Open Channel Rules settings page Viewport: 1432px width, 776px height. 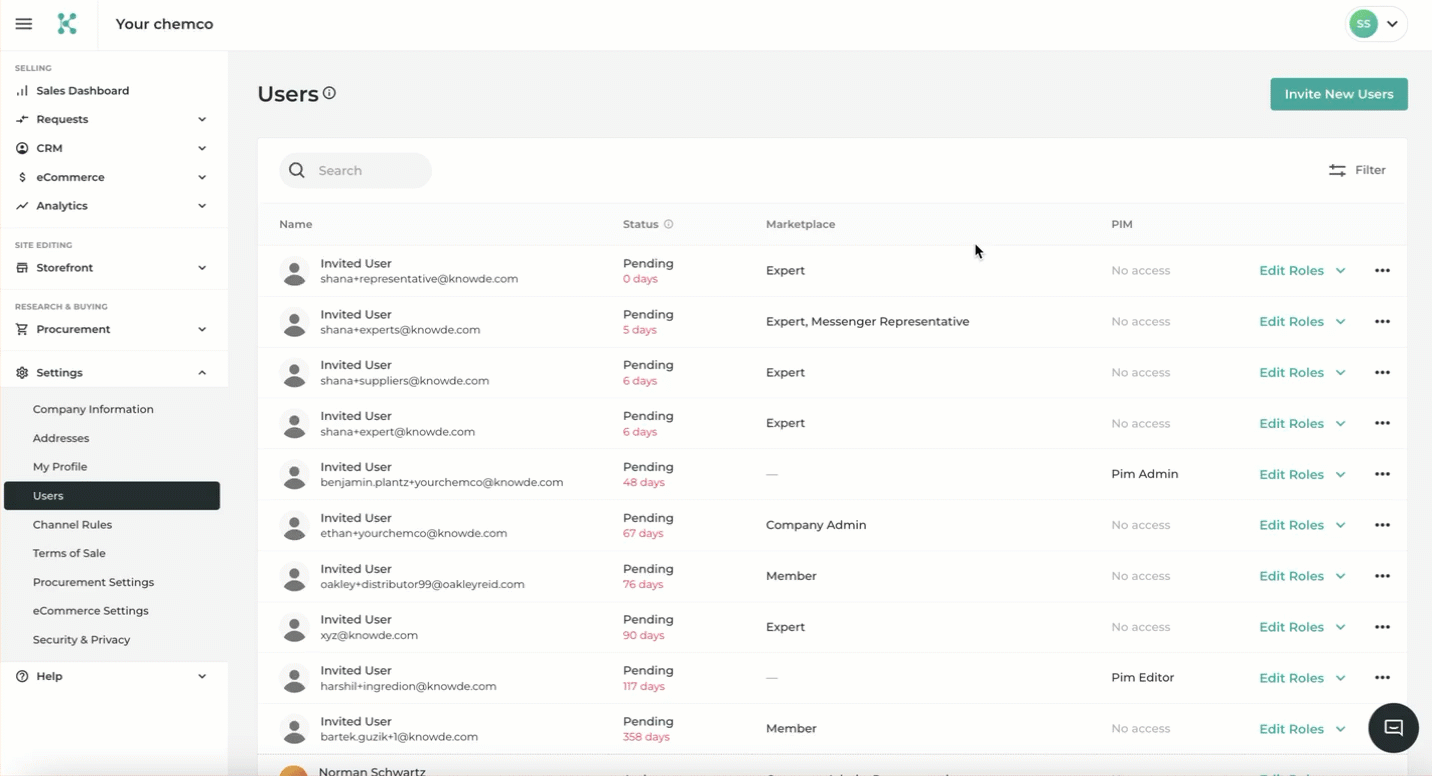(72, 524)
